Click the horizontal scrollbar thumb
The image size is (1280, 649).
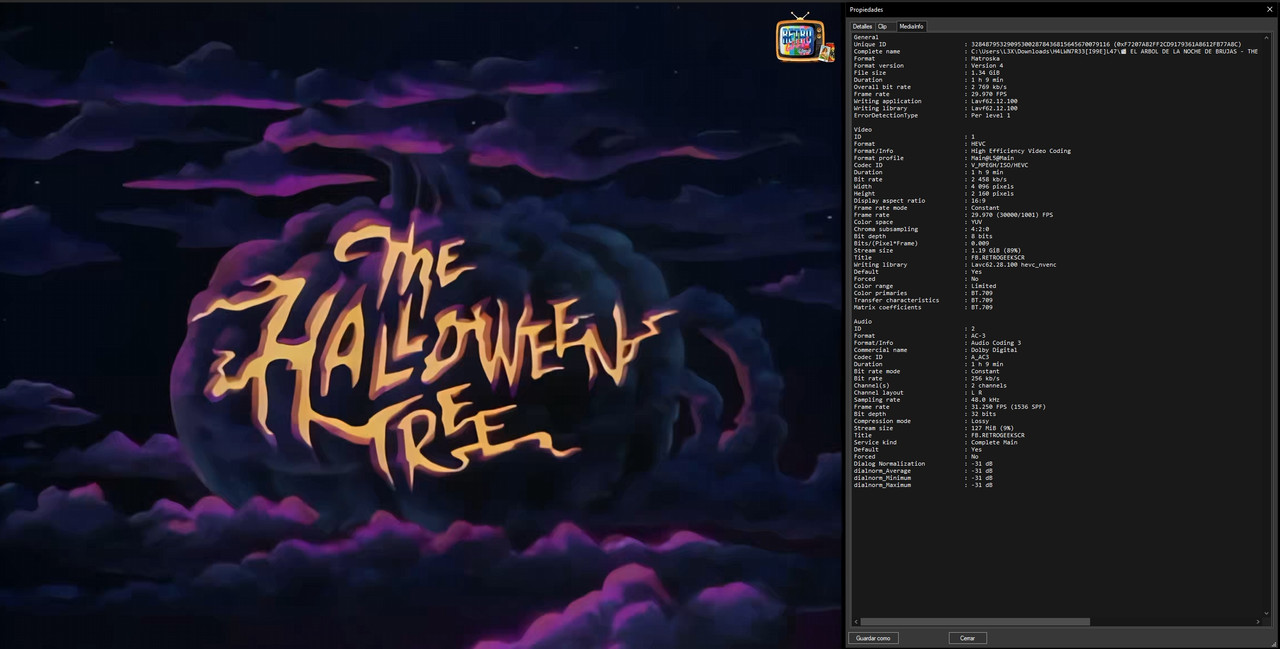pos(975,622)
